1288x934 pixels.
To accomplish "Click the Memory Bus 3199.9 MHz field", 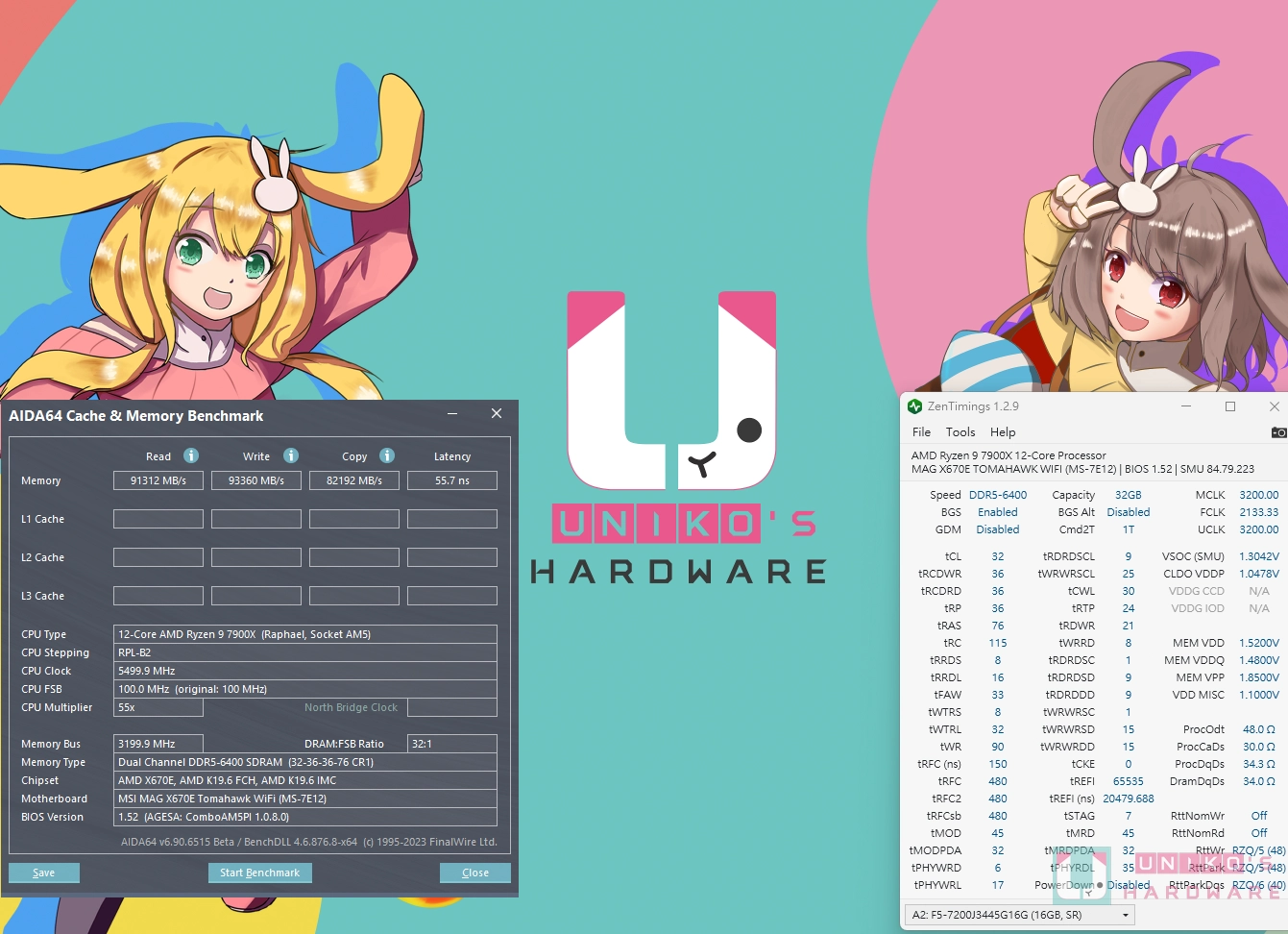I will [x=158, y=744].
